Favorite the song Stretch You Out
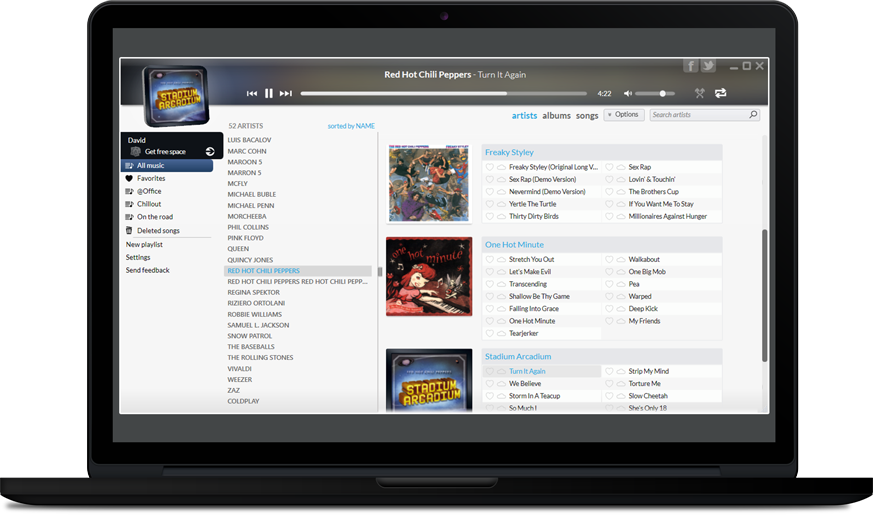This screenshot has width=873, height=515. pyautogui.click(x=489, y=259)
